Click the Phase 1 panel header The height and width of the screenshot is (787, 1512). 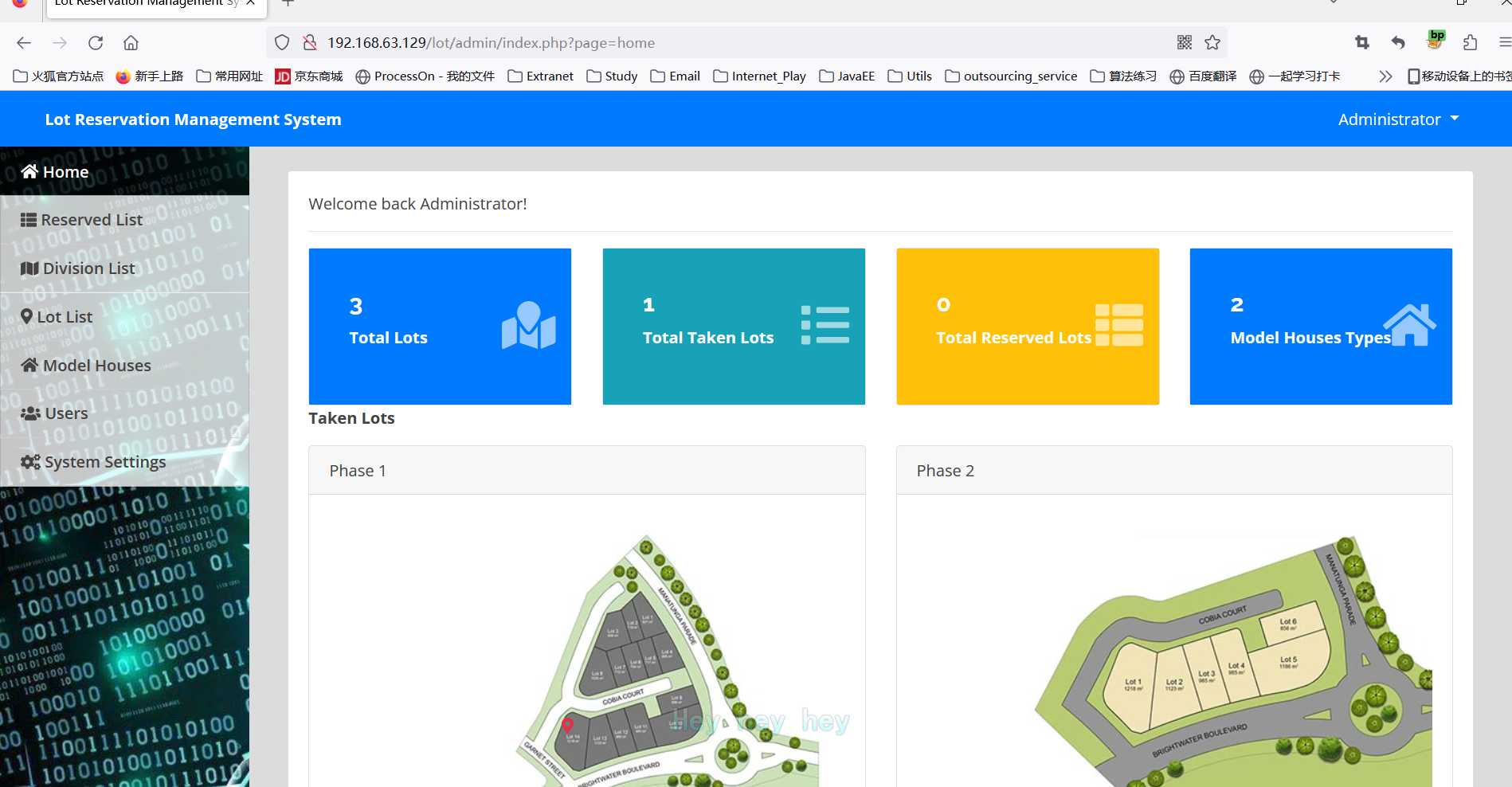click(x=587, y=471)
